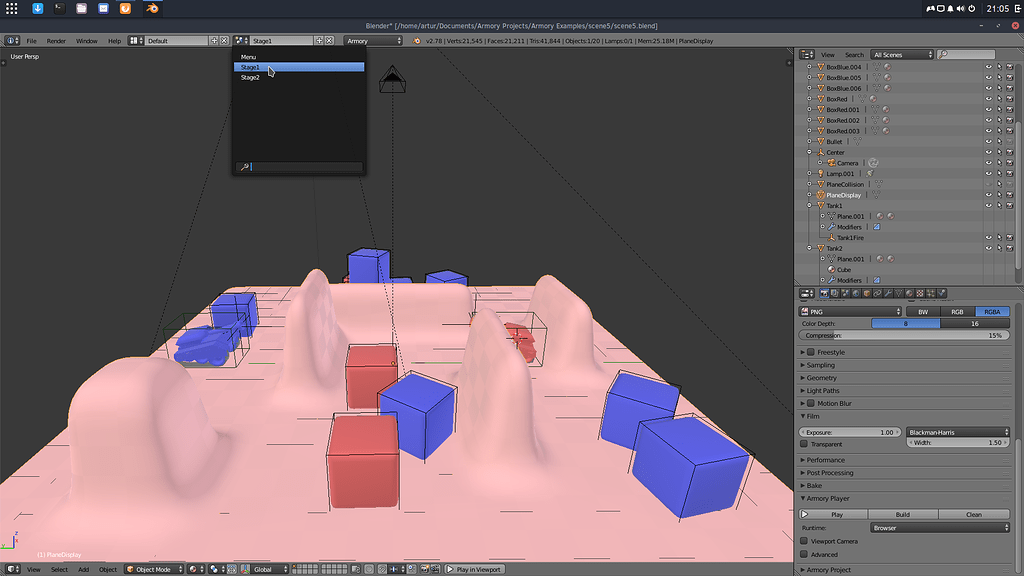Toggle renderability camera icon for Bullet
This screenshot has height=576, width=1024.
(1011, 141)
